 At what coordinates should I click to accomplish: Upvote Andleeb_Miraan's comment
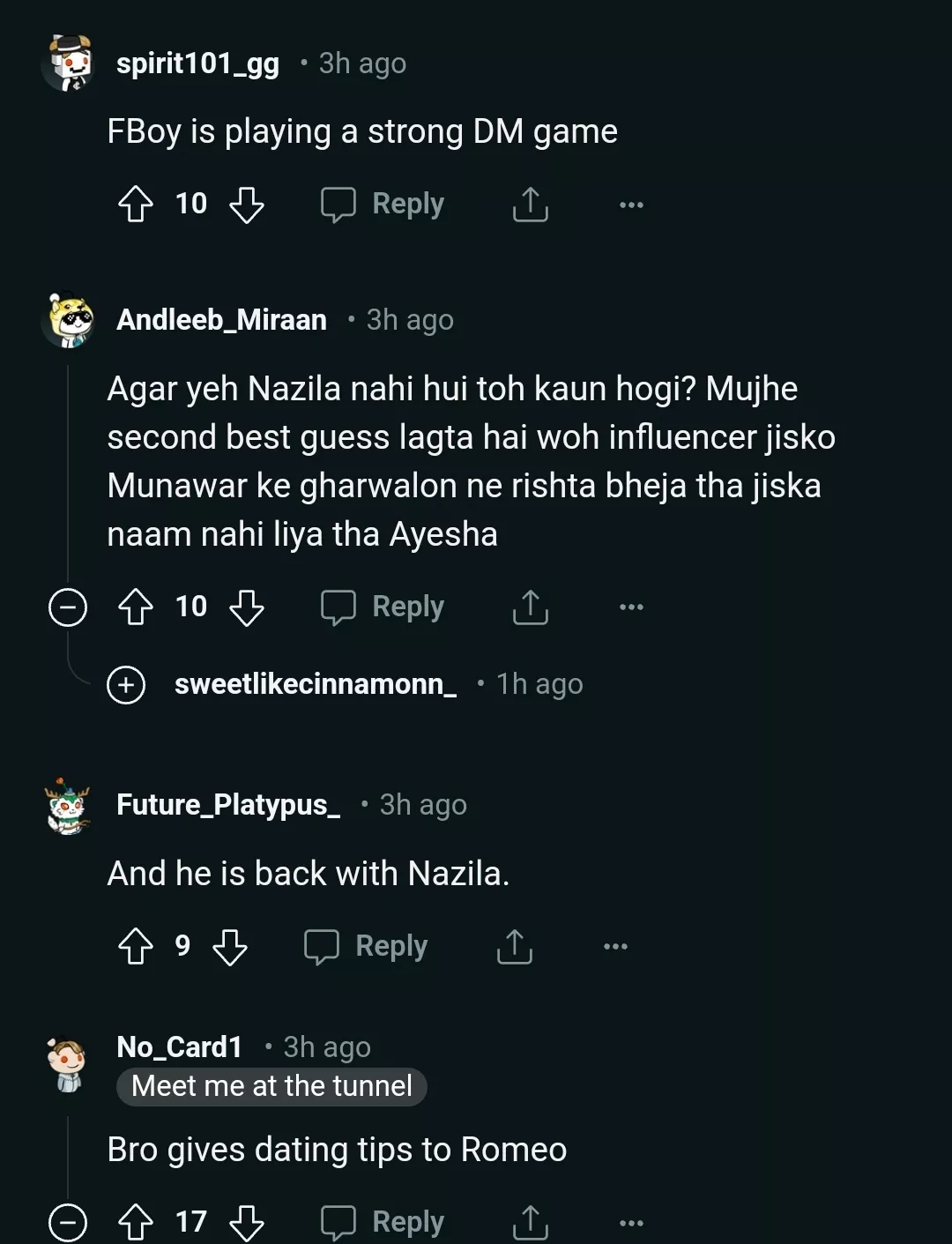[136, 607]
